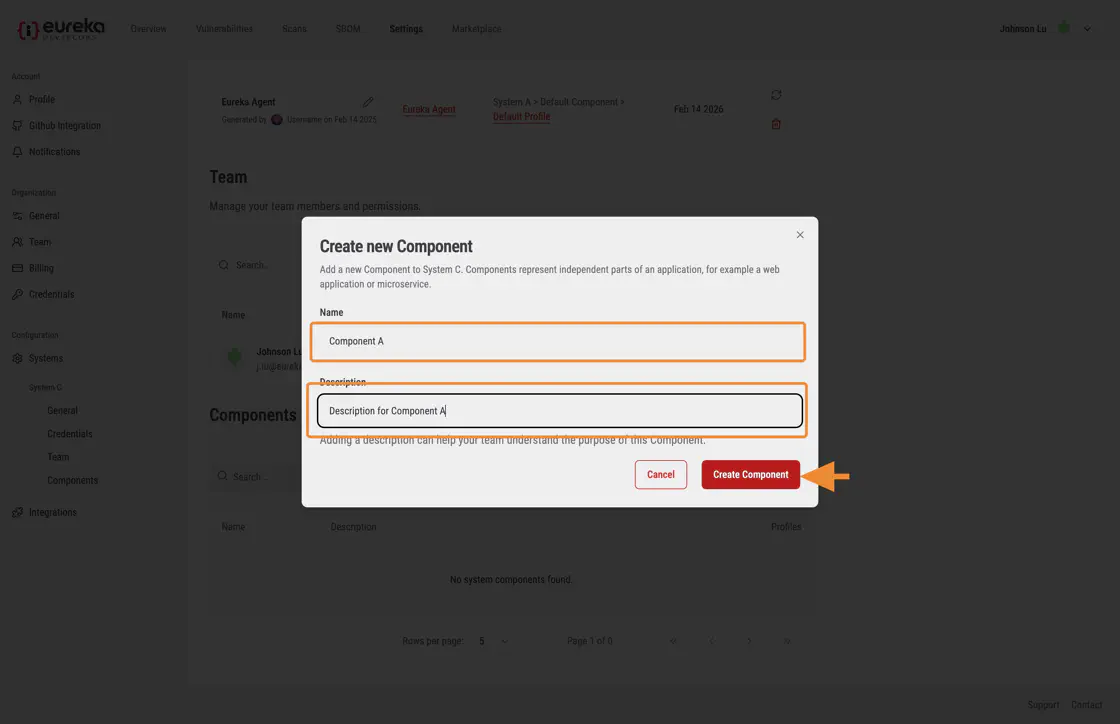The image size is (1120, 724).
Task: Open Notifications in the sidebar
Action: click(x=54, y=152)
